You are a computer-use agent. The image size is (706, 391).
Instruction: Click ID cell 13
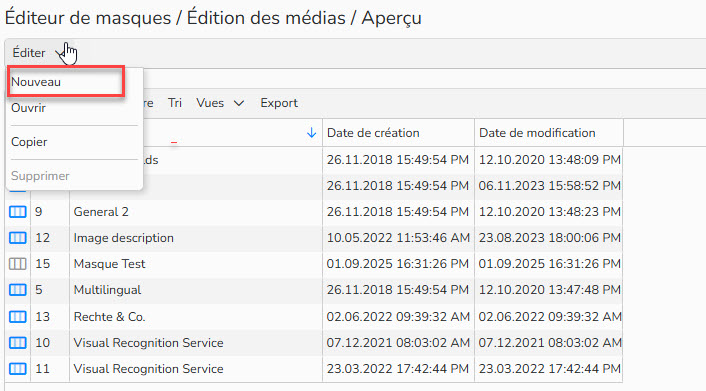pyautogui.click(x=42, y=317)
